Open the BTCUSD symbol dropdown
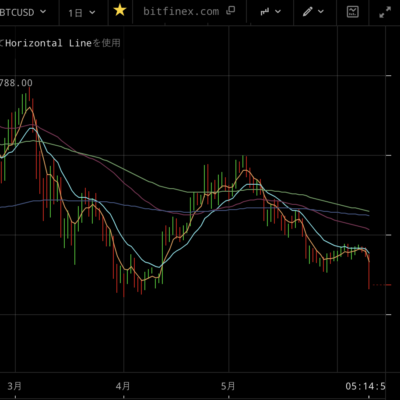This screenshot has height=400, width=400. pyautogui.click(x=23, y=12)
